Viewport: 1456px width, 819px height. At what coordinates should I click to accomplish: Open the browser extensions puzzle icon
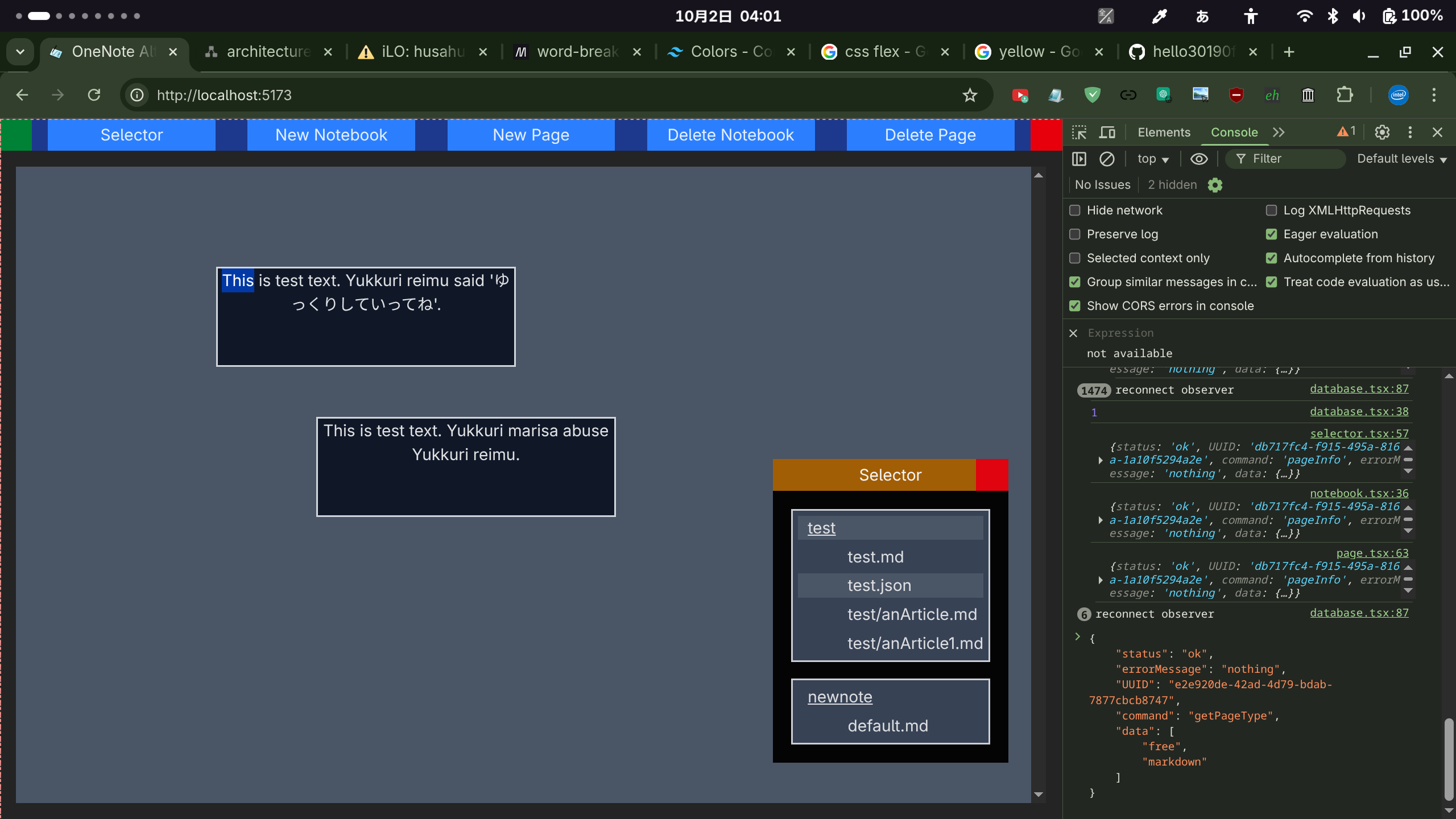[x=1345, y=95]
